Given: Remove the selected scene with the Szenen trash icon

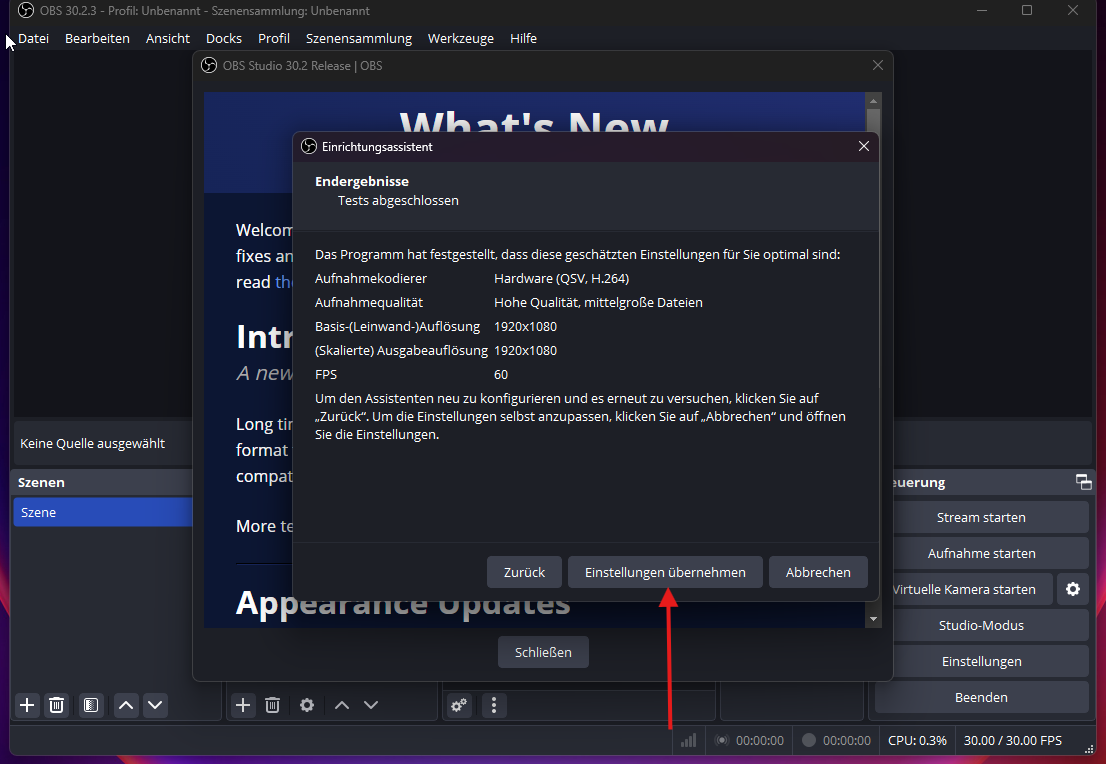Looking at the screenshot, I should coord(56,705).
